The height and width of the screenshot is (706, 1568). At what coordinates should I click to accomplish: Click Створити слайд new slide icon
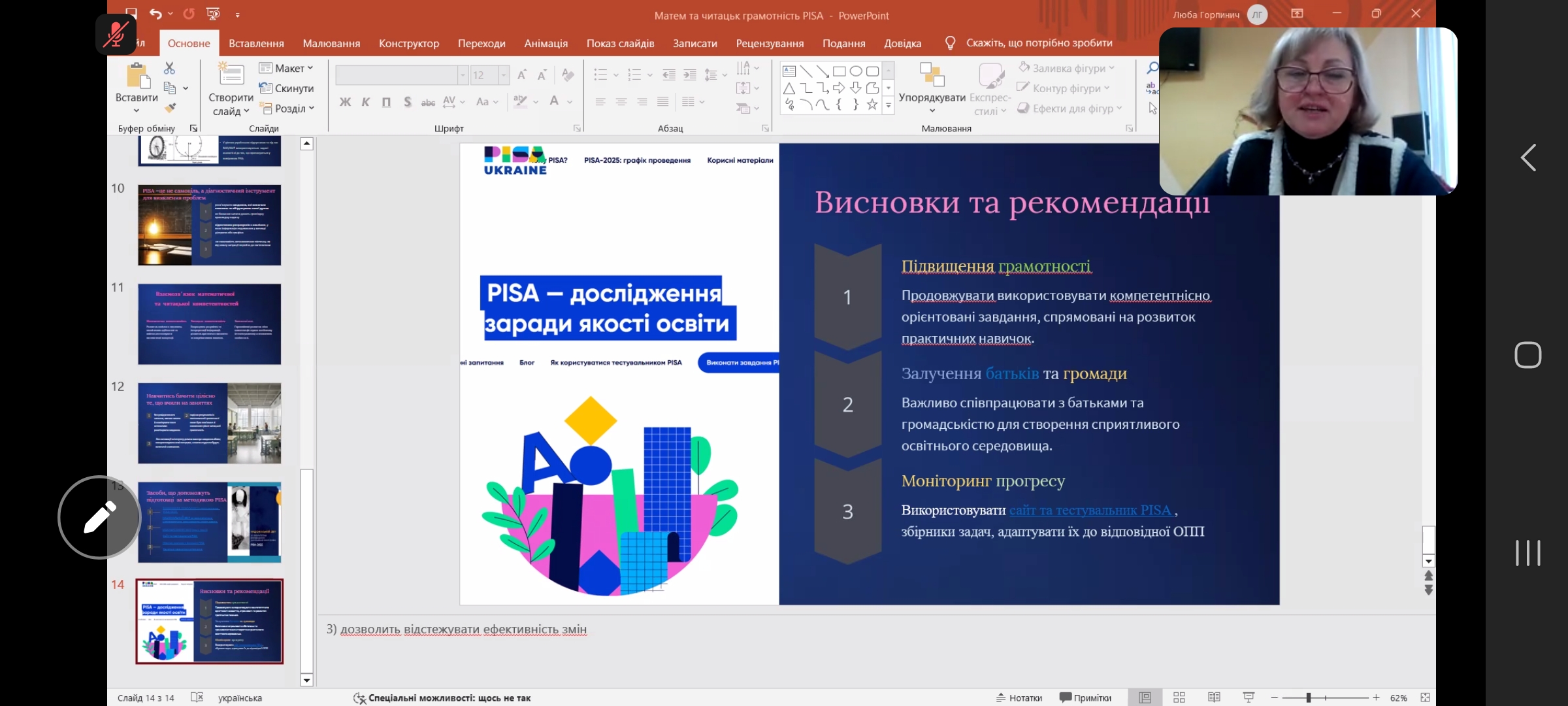point(231,74)
